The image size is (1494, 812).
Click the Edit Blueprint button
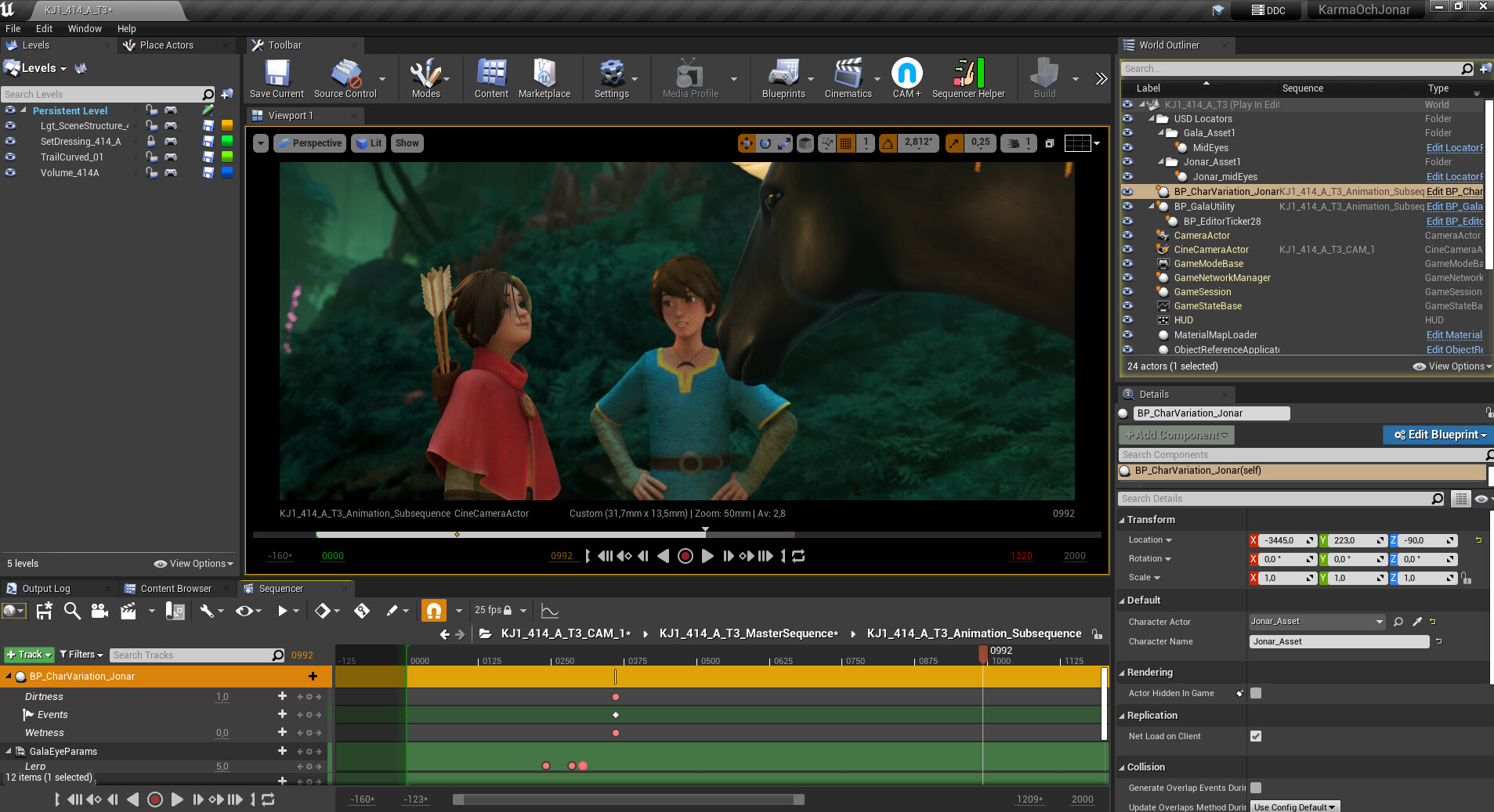(1437, 435)
